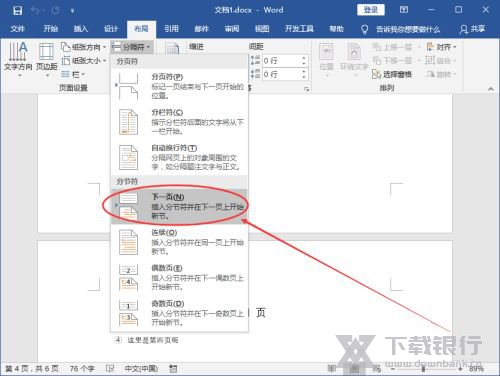Collapse the ribbon with caret arrow
This screenshot has height=376, width=500.
(490, 89)
